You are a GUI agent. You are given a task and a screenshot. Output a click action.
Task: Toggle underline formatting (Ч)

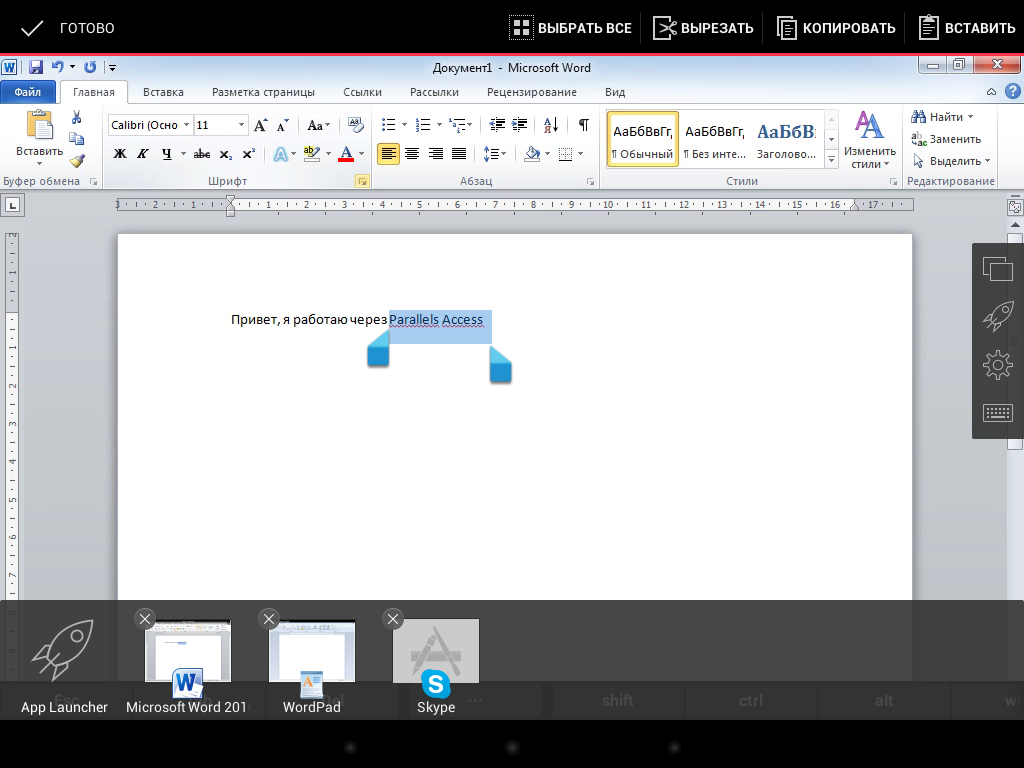click(167, 154)
